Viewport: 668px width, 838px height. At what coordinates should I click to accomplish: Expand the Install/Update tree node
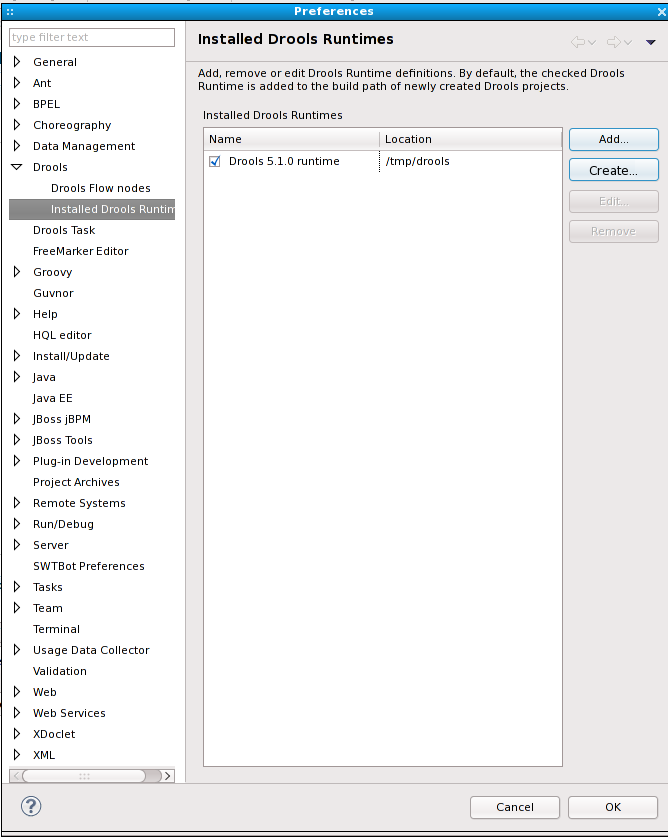17,355
